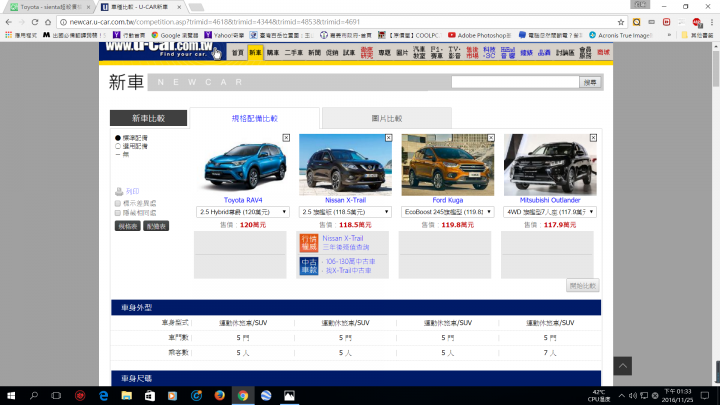Expand the bookmarks overflow chevron

(x=669, y=35)
